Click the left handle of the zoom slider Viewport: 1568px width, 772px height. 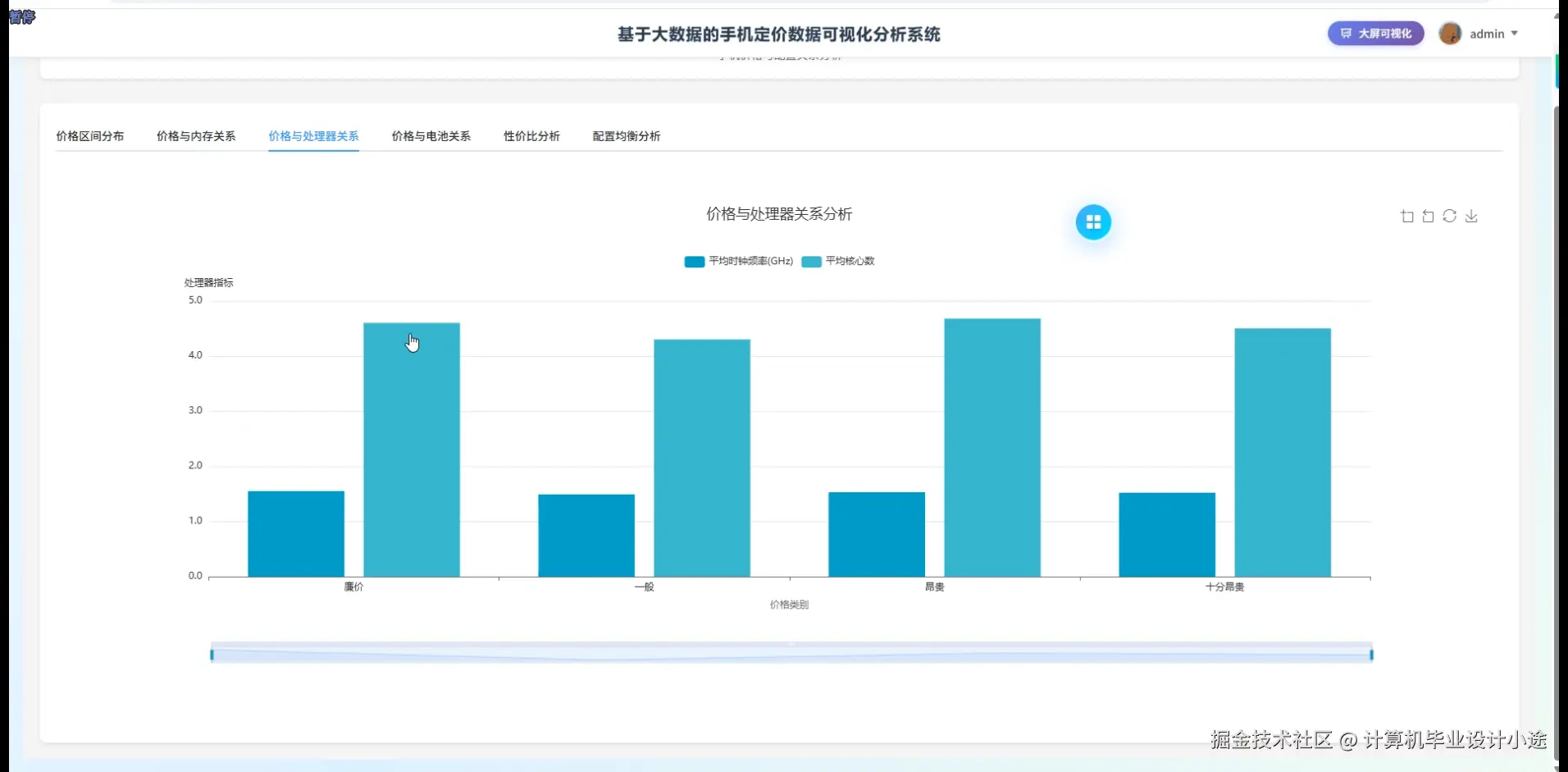(x=212, y=655)
